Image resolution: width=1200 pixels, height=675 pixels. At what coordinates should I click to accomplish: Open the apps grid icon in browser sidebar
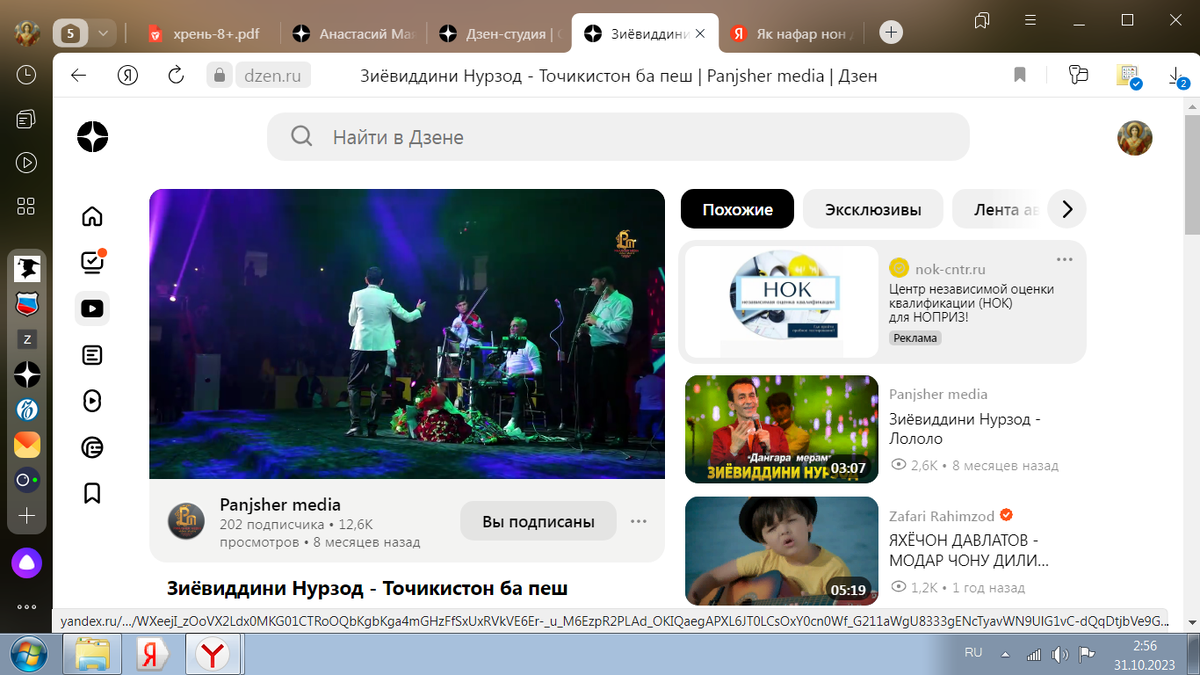point(27,206)
